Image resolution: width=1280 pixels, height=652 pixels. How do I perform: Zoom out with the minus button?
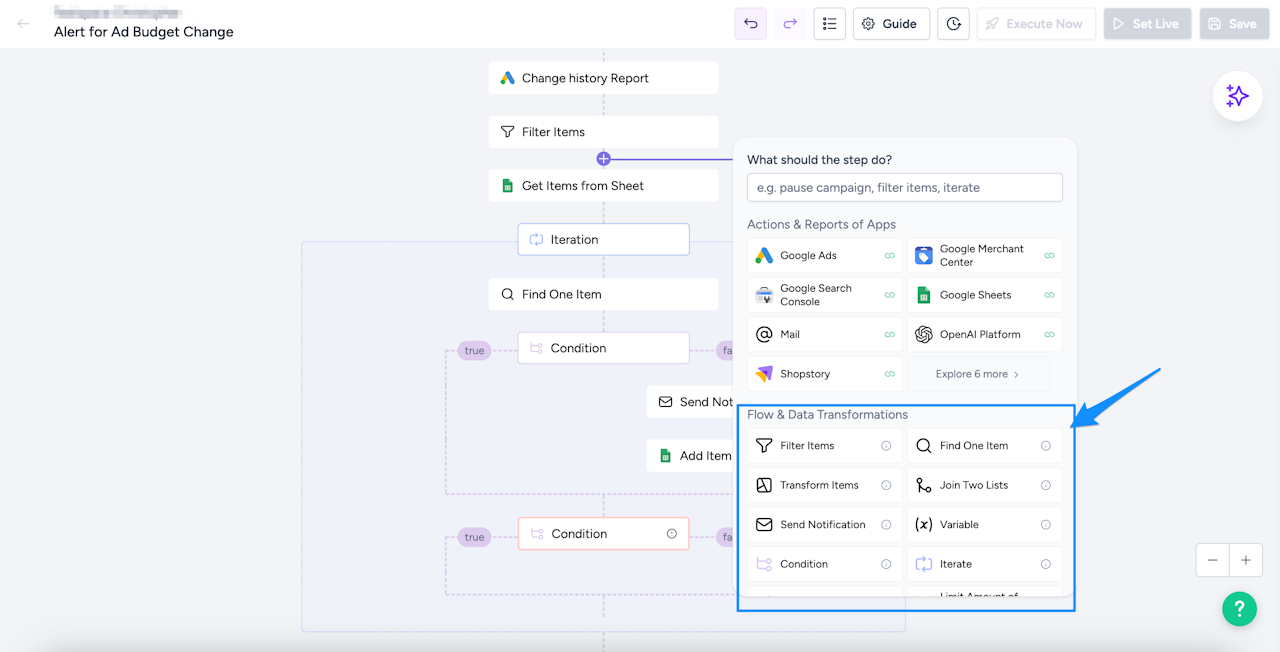pos(1212,560)
